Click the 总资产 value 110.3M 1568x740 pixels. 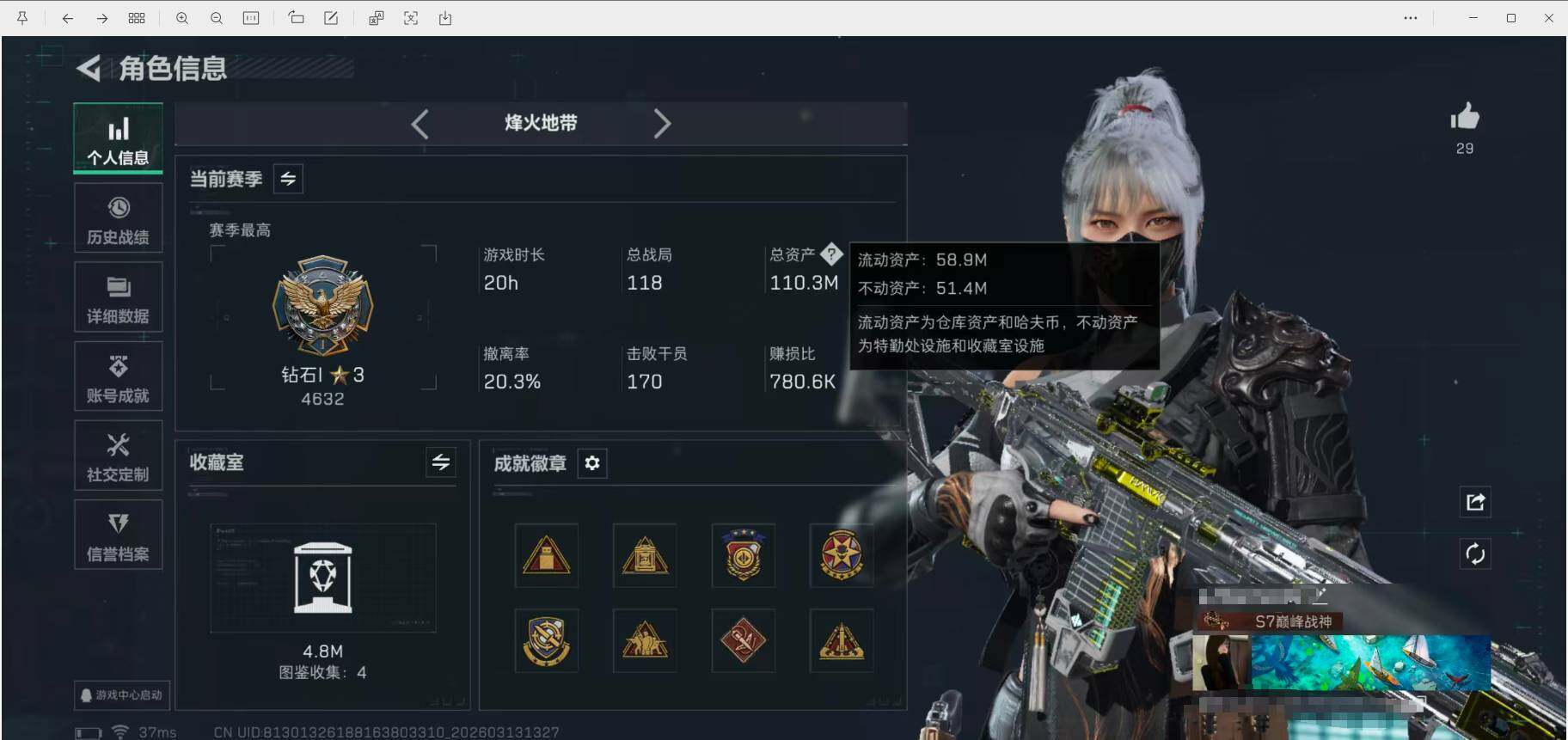(804, 283)
